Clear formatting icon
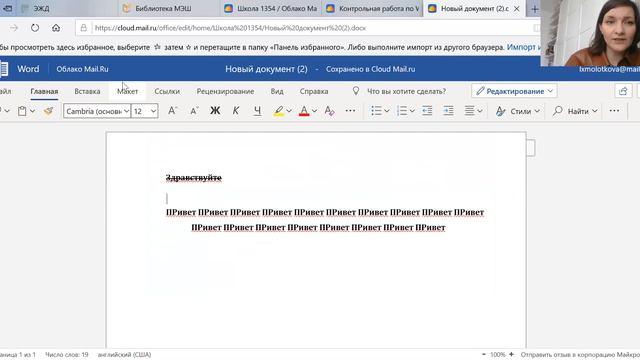 tap(329, 111)
